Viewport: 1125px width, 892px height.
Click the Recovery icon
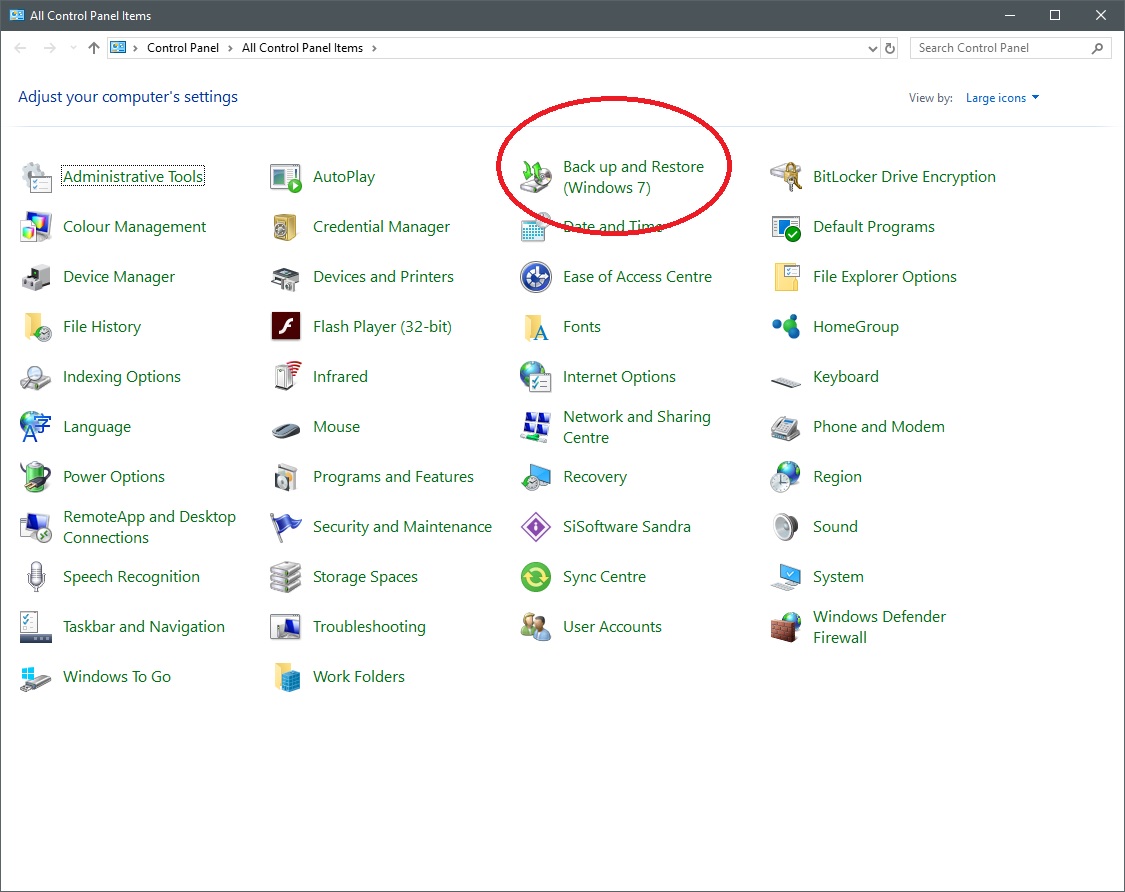click(536, 477)
